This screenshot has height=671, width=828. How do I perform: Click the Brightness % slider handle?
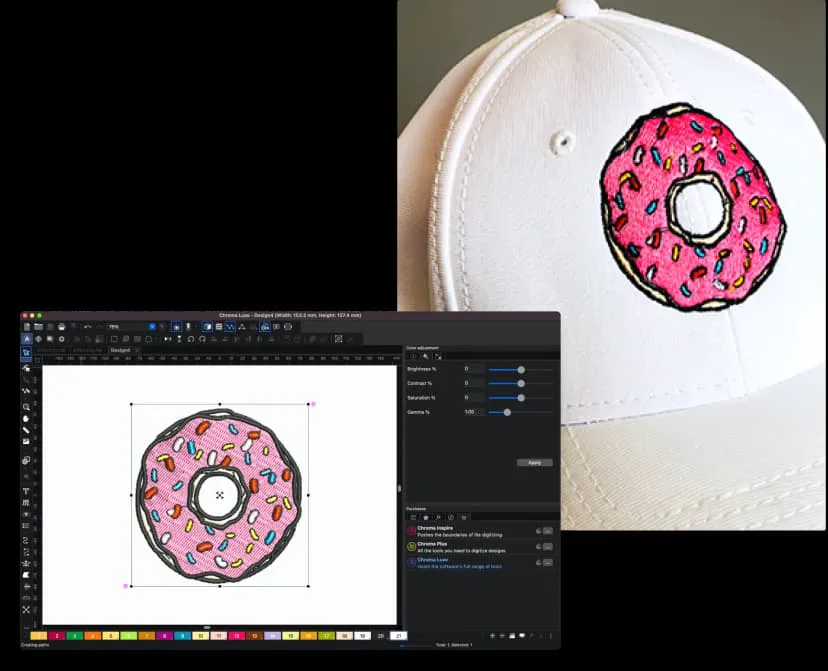pyautogui.click(x=521, y=370)
